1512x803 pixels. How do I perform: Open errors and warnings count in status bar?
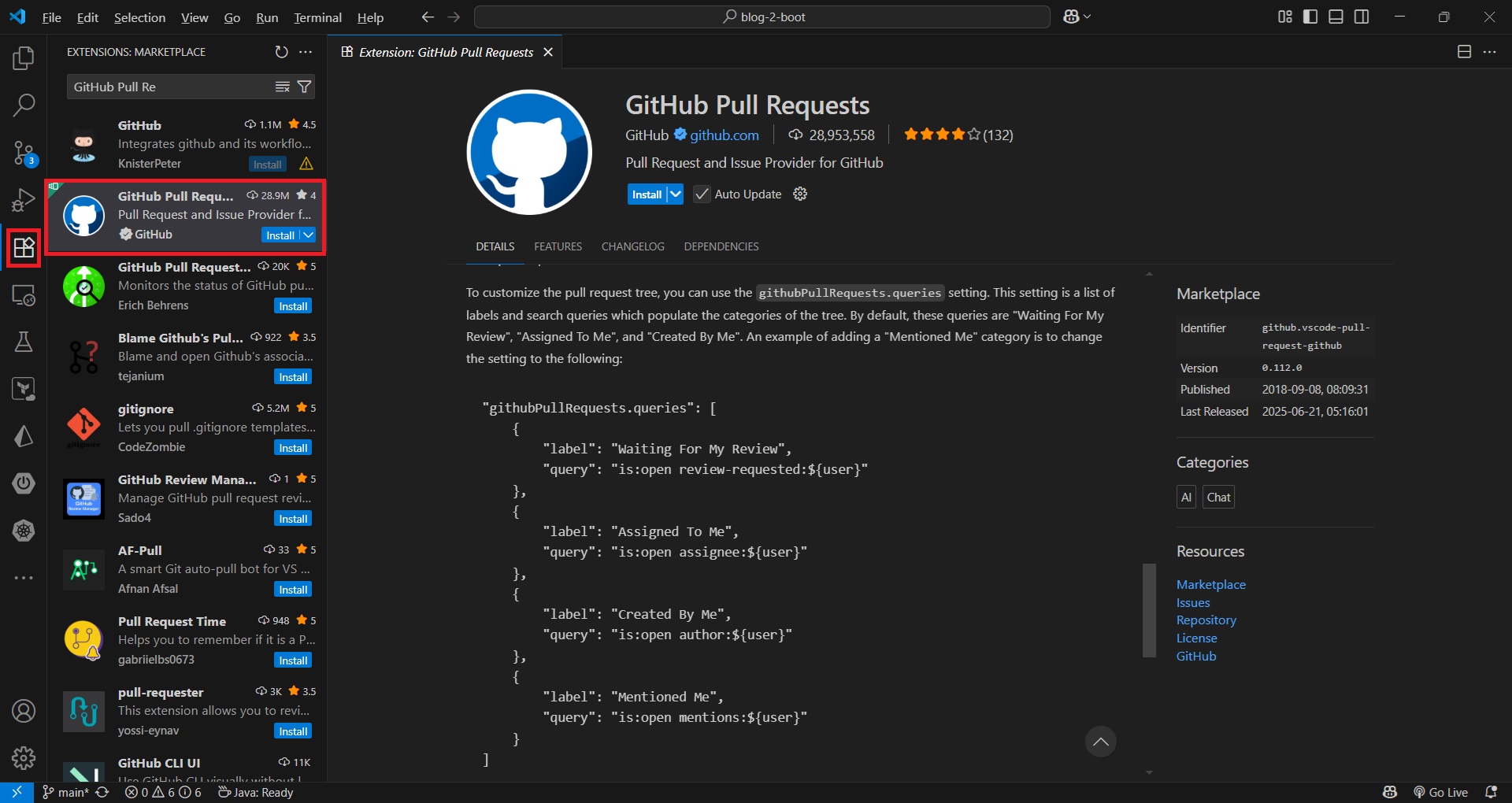[163, 792]
